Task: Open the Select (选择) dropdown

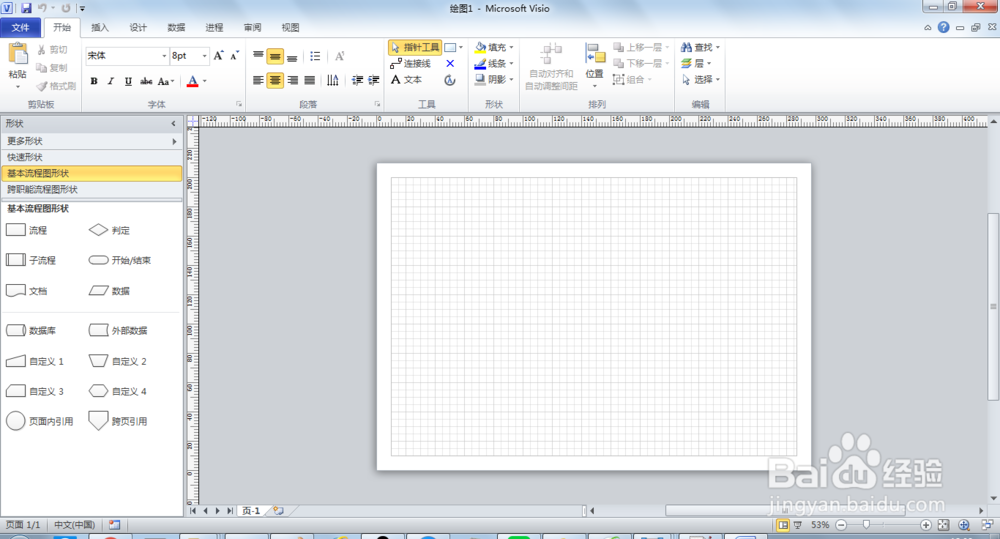Action: point(700,79)
